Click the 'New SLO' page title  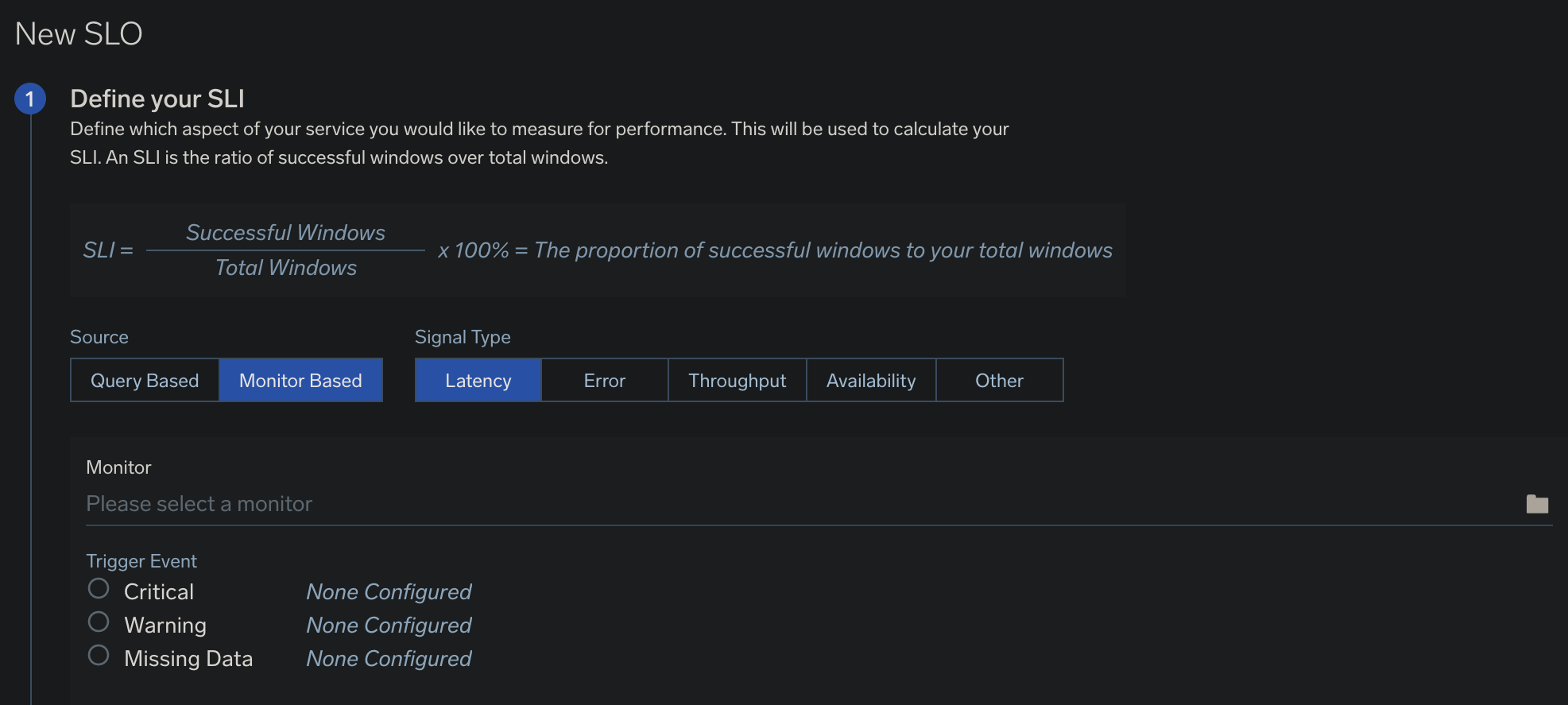tap(79, 34)
